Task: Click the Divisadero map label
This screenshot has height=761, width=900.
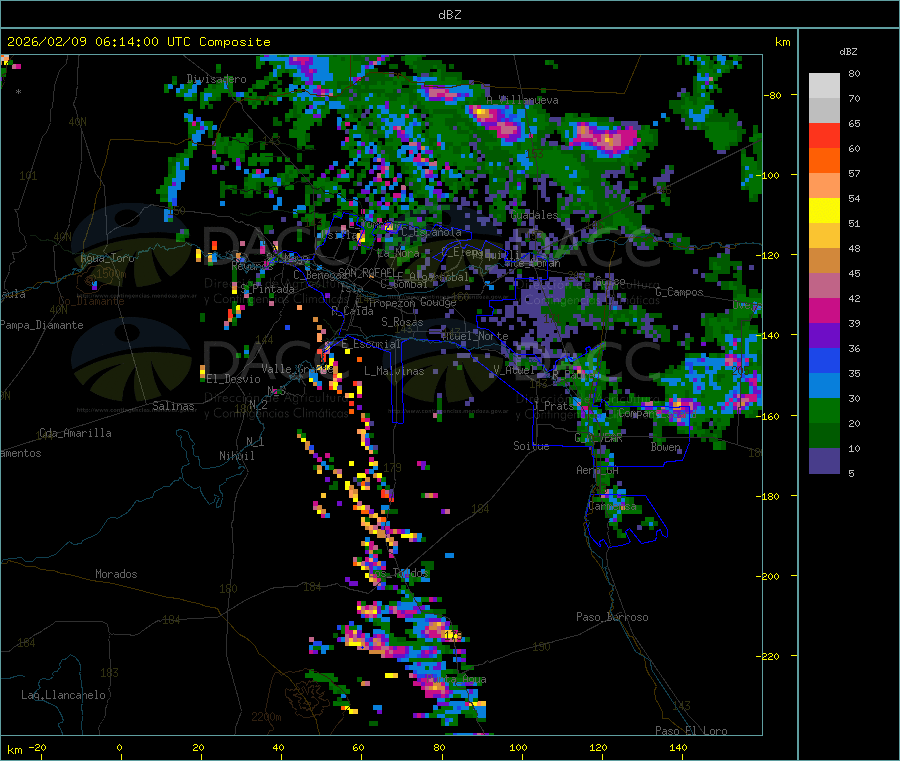Action: click(216, 79)
